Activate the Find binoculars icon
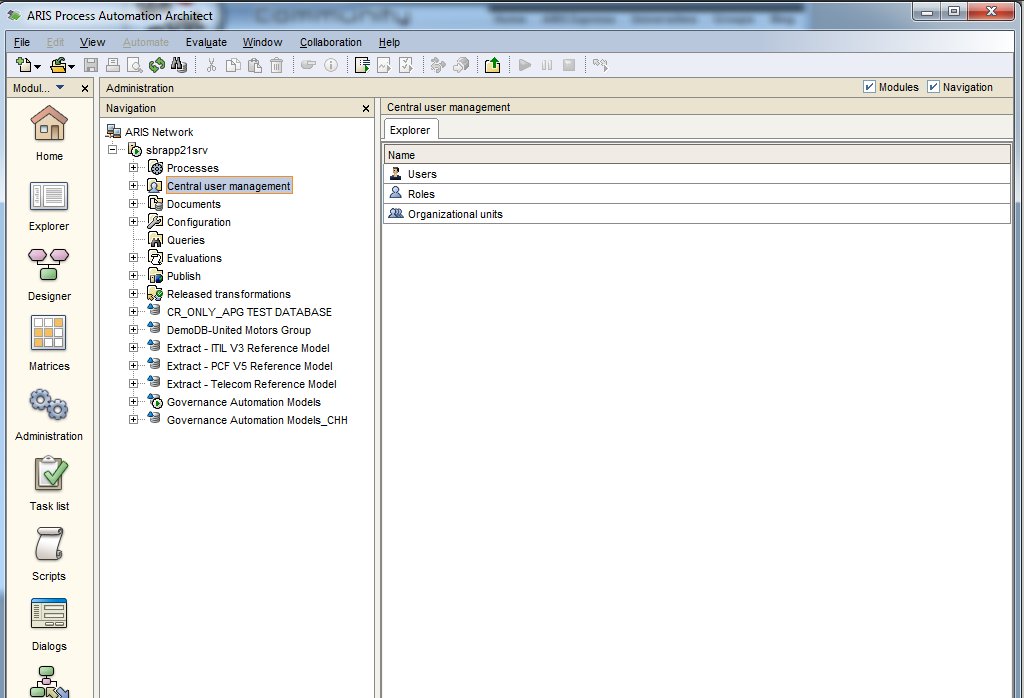1024x698 pixels. 178,64
